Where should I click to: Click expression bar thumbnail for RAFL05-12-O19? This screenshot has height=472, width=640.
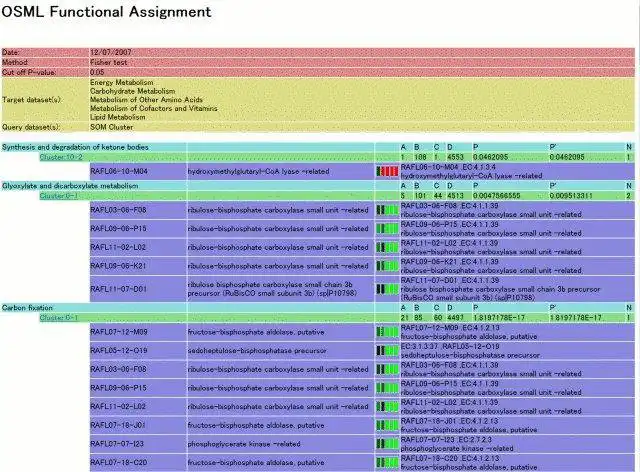pos(387,351)
